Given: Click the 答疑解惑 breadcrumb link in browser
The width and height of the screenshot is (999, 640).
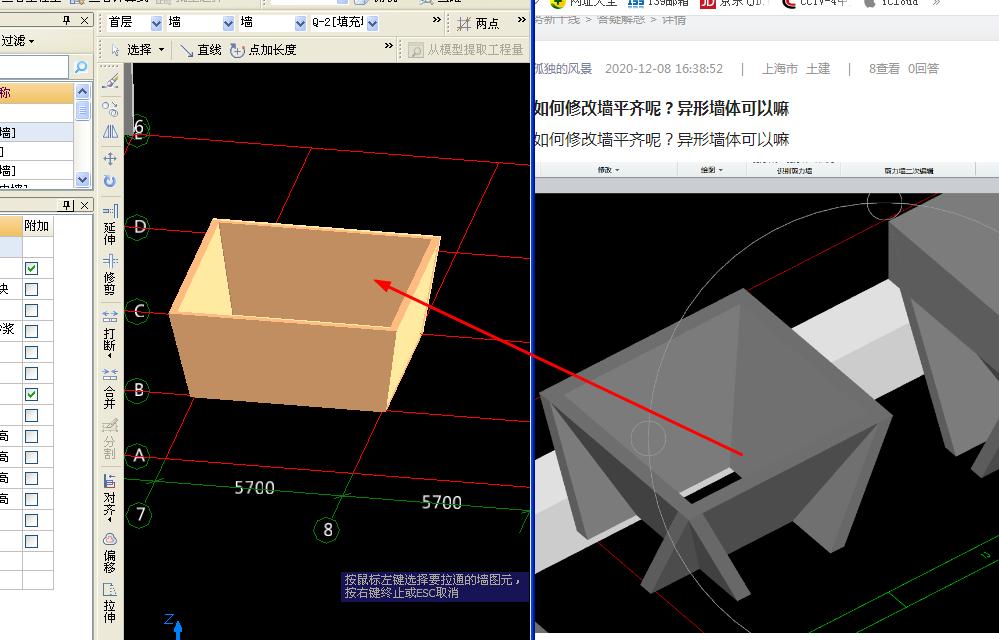Looking at the screenshot, I should tap(621, 20).
